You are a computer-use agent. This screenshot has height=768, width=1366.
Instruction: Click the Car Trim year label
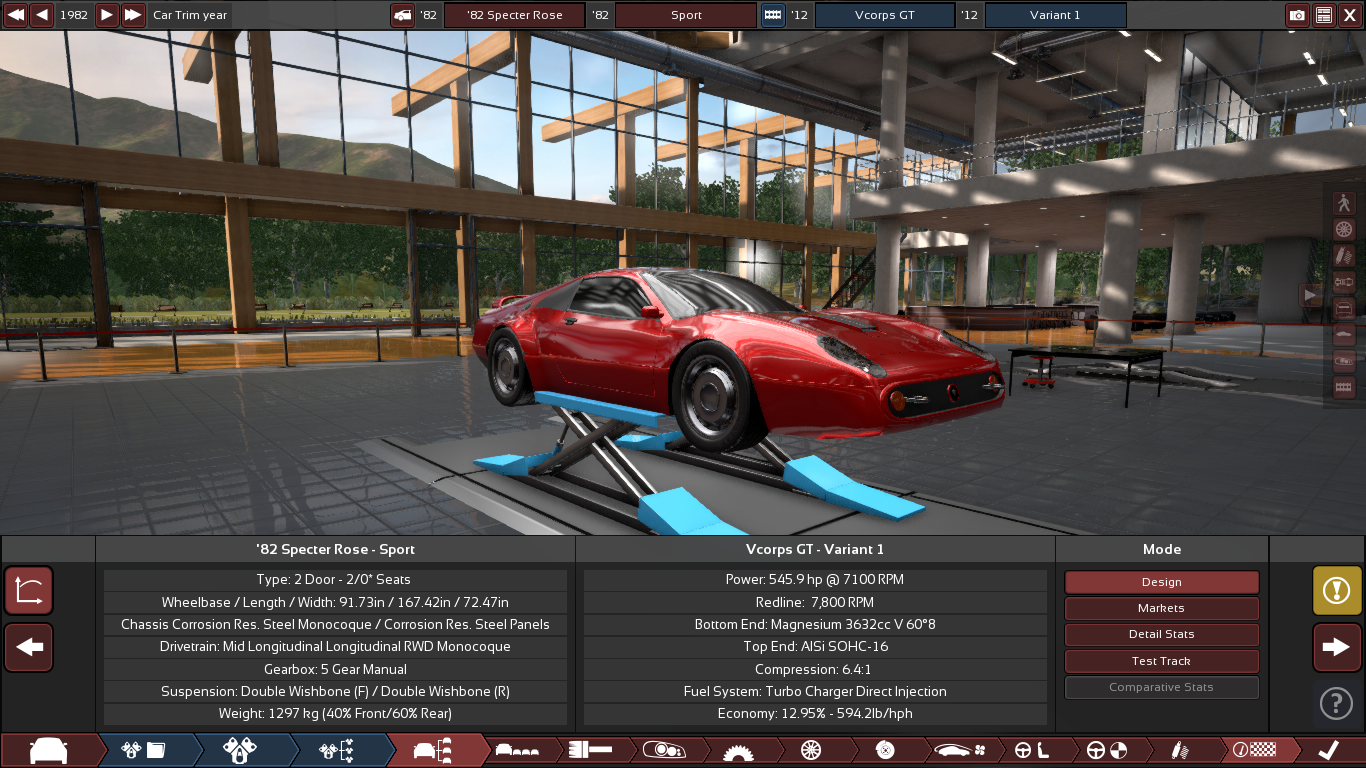click(x=190, y=15)
